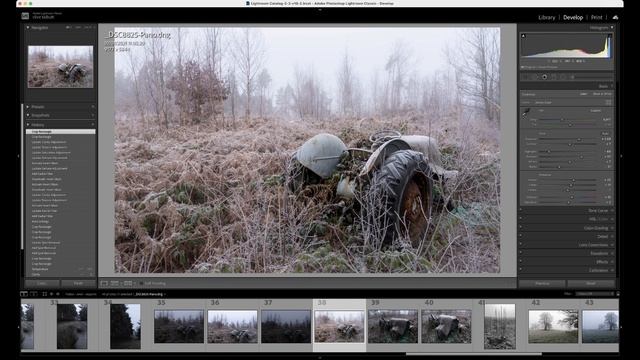The height and width of the screenshot is (360, 640).
Task: Go forward using the filmstrip right arrow
Action: (58, 294)
